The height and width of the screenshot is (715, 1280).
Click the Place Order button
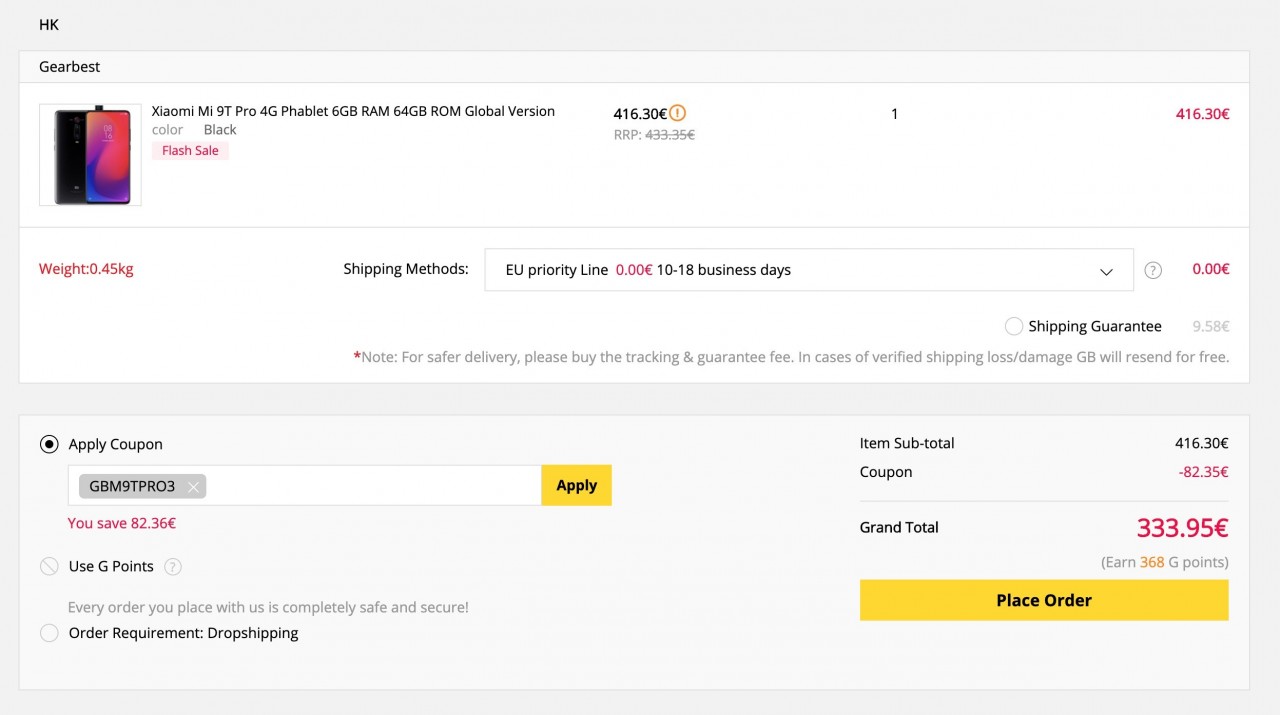click(1044, 600)
